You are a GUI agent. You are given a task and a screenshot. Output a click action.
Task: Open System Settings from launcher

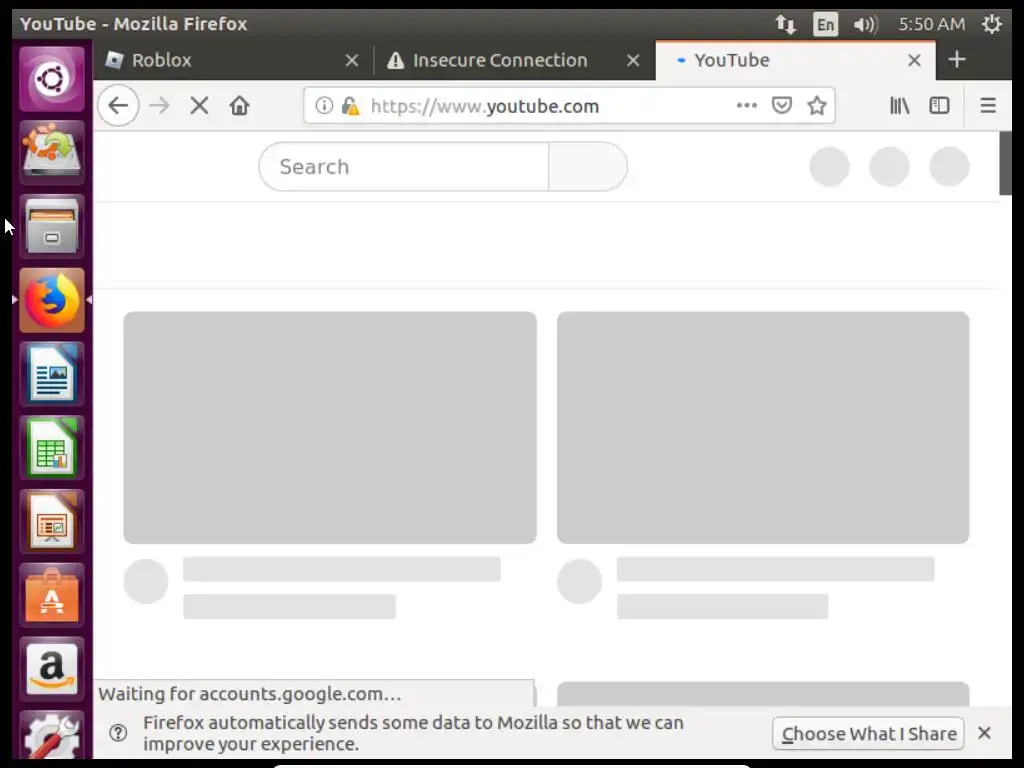[52, 735]
